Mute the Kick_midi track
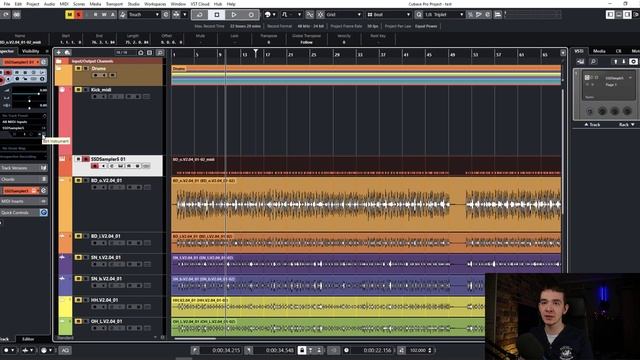 78,90
